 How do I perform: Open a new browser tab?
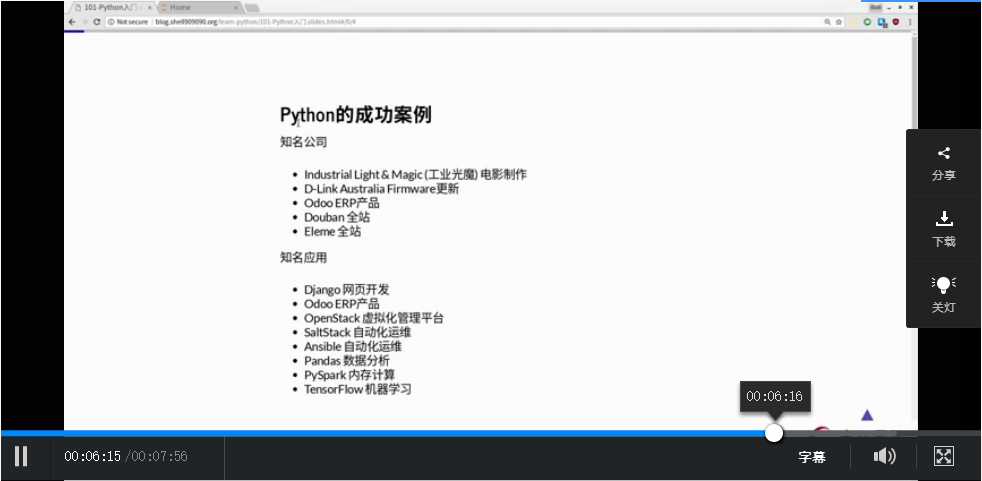pos(252,8)
